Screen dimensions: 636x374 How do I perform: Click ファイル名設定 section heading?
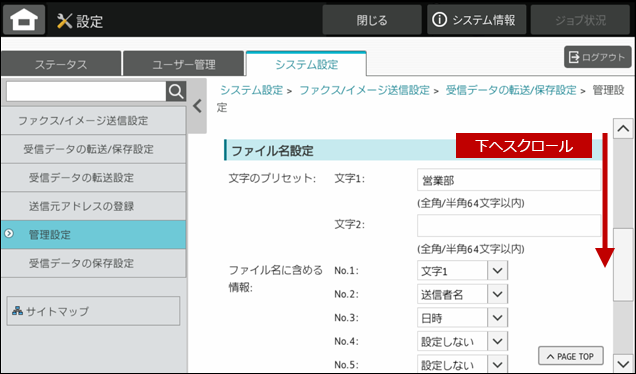pos(273,150)
